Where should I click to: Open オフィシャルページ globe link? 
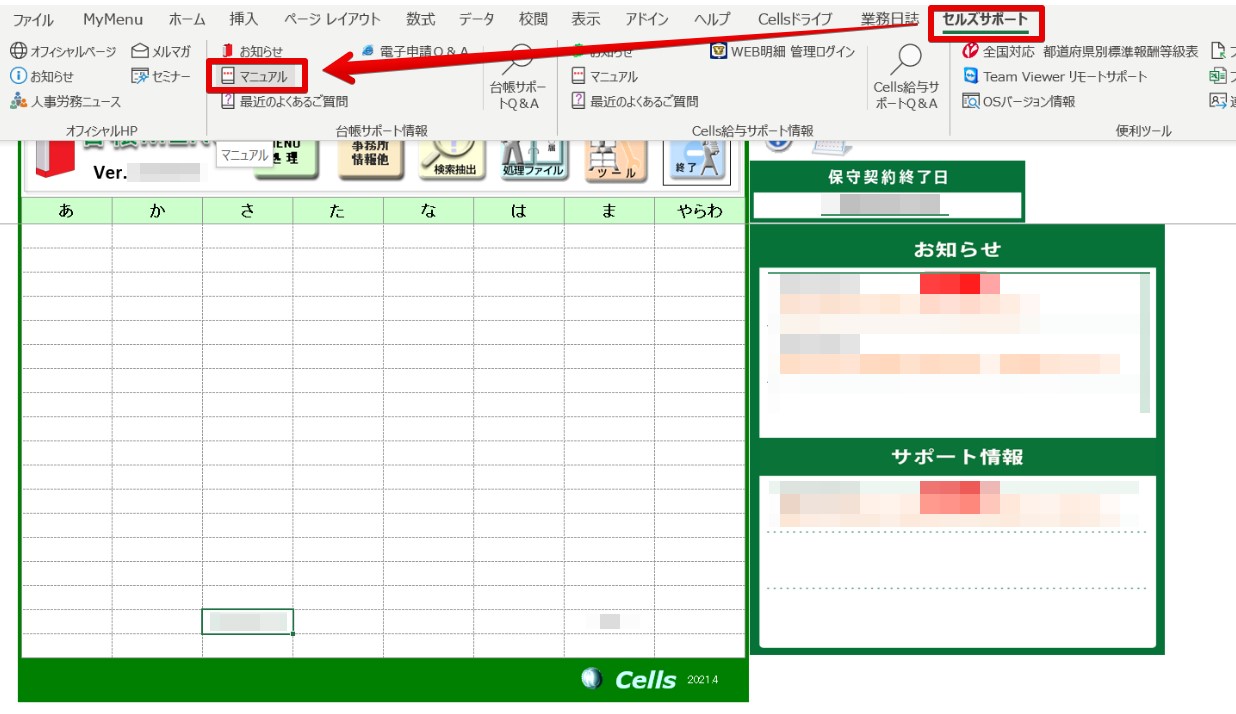pos(63,51)
